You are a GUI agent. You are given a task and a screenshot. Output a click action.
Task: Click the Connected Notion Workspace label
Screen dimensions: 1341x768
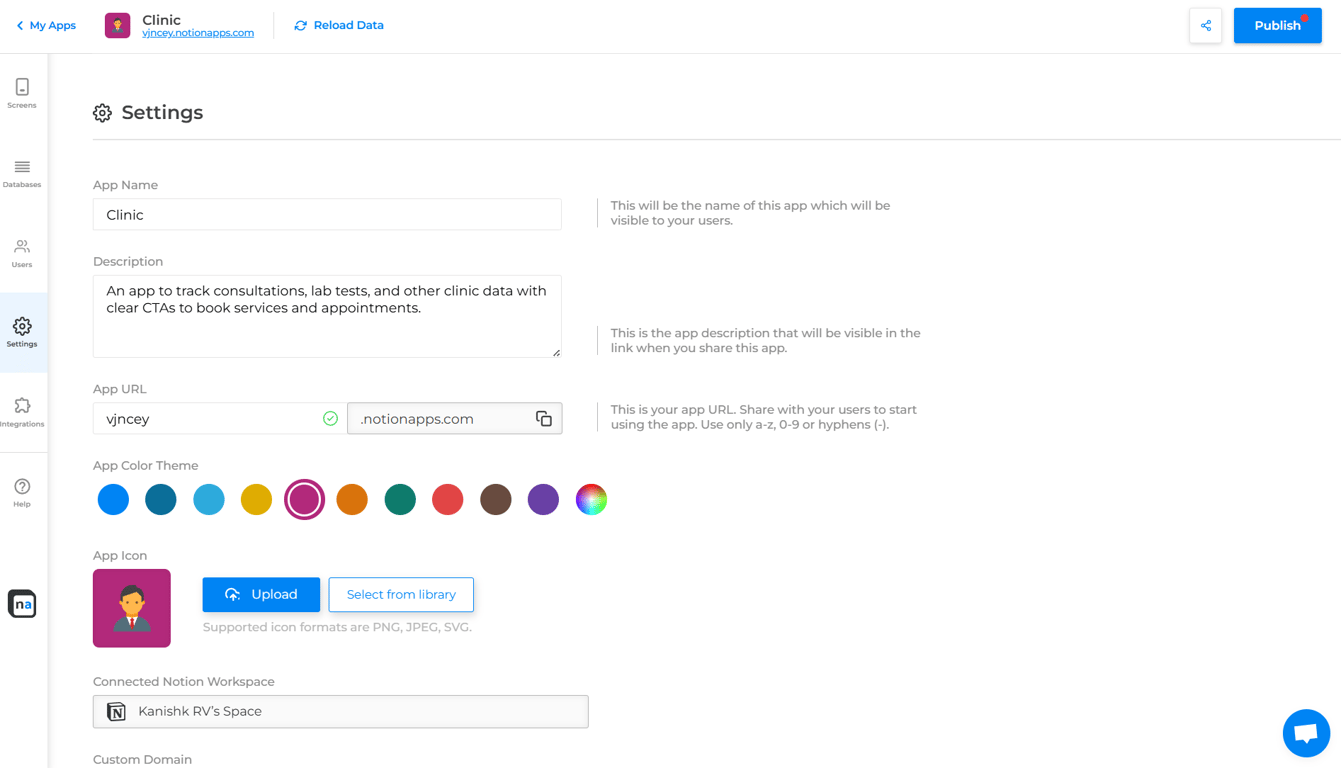(x=184, y=682)
